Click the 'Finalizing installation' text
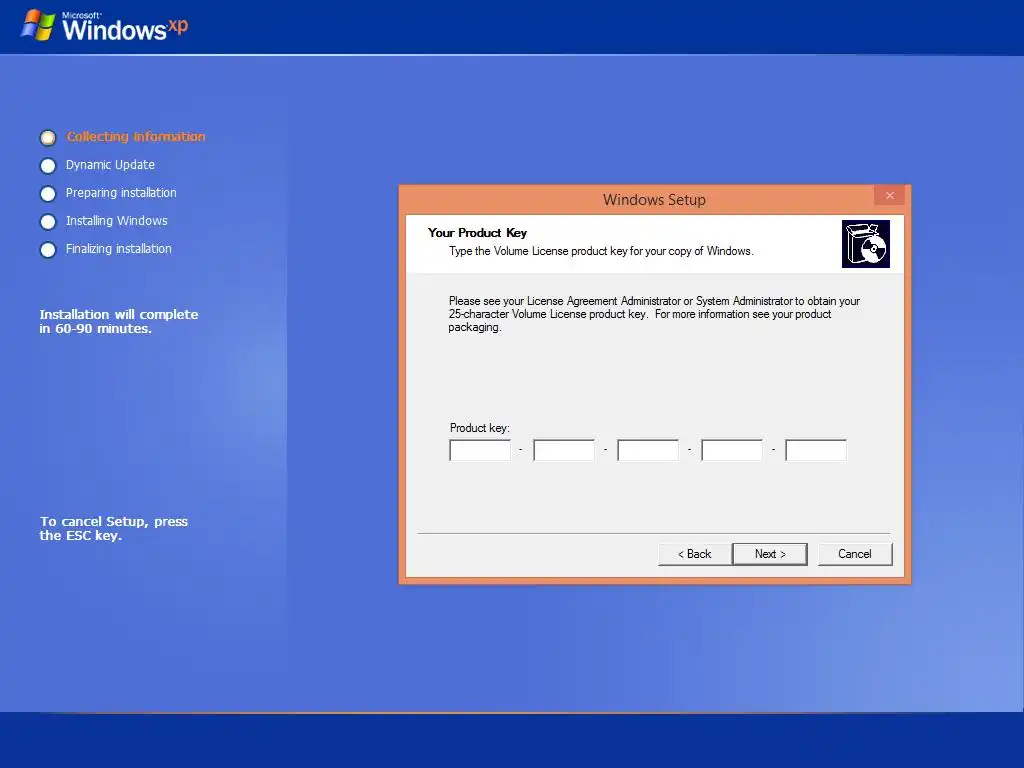The height and width of the screenshot is (768, 1024). [x=118, y=249]
